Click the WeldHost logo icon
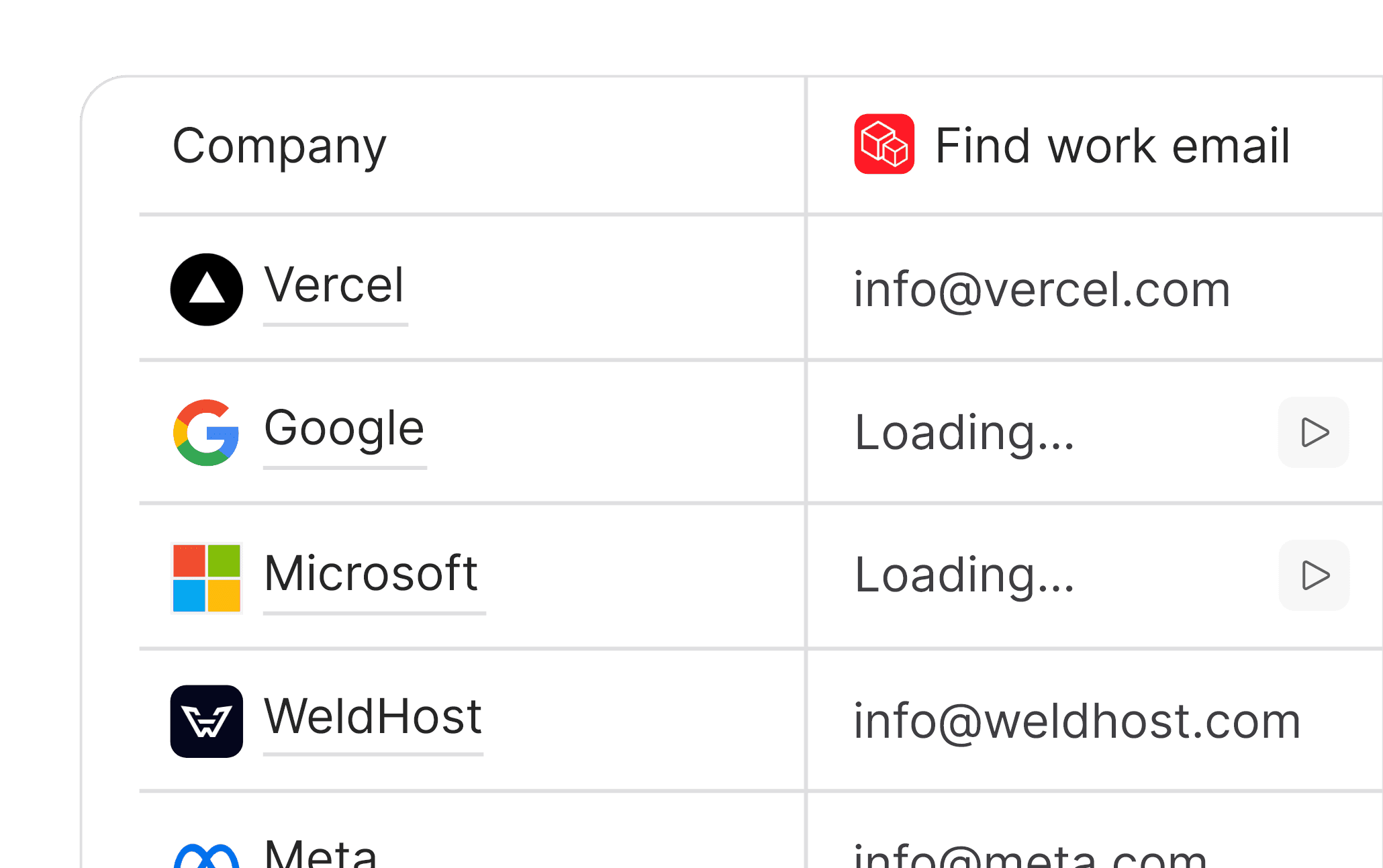This screenshot has width=1383, height=868. click(x=207, y=722)
